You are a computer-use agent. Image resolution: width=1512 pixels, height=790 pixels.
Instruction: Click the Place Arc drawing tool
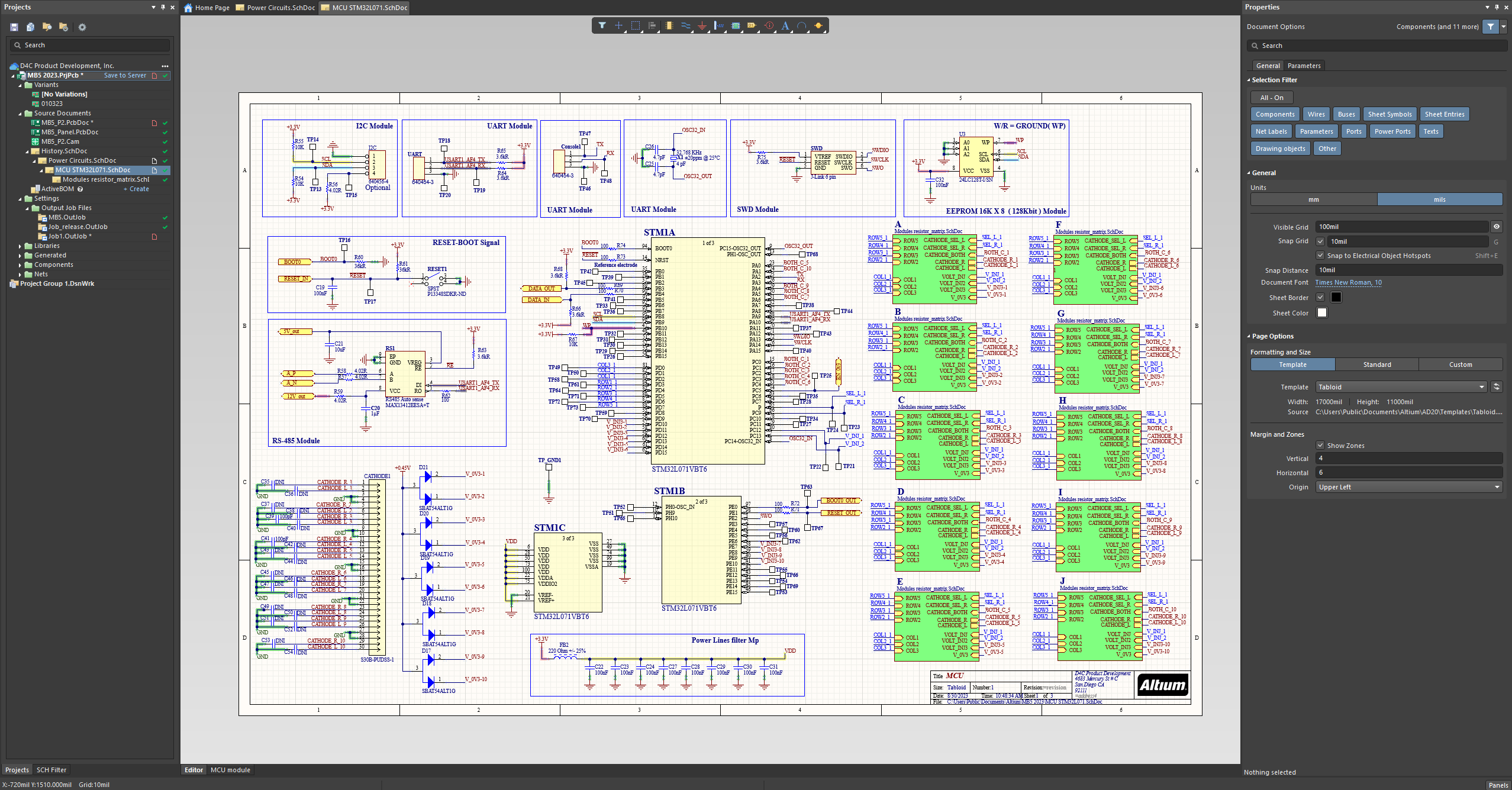pos(802,25)
